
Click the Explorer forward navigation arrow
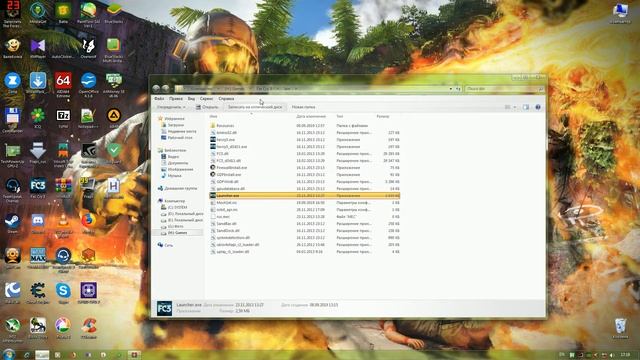[165, 88]
